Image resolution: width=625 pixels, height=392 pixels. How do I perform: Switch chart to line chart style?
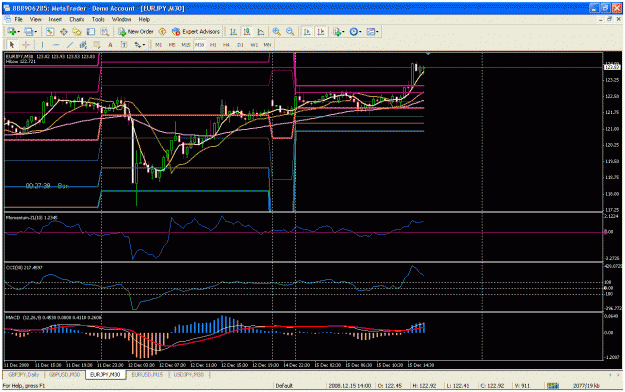pyautogui.click(x=261, y=32)
